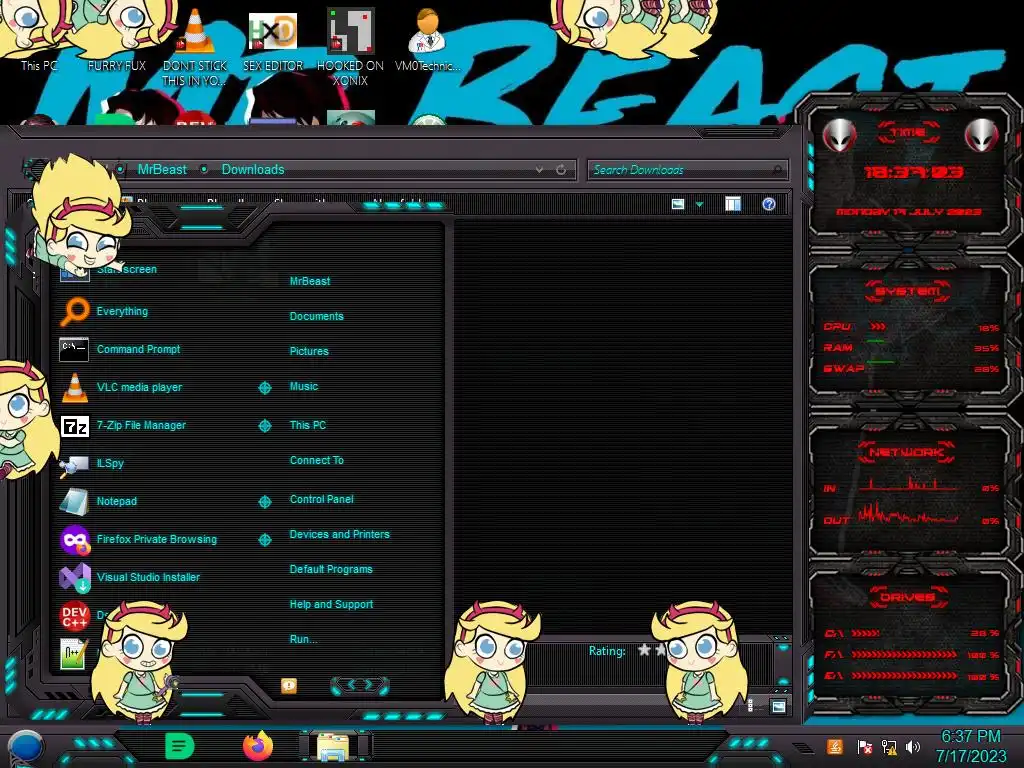Open VLC media player in Start menu
The height and width of the screenshot is (768, 1024).
pyautogui.click(x=122, y=387)
